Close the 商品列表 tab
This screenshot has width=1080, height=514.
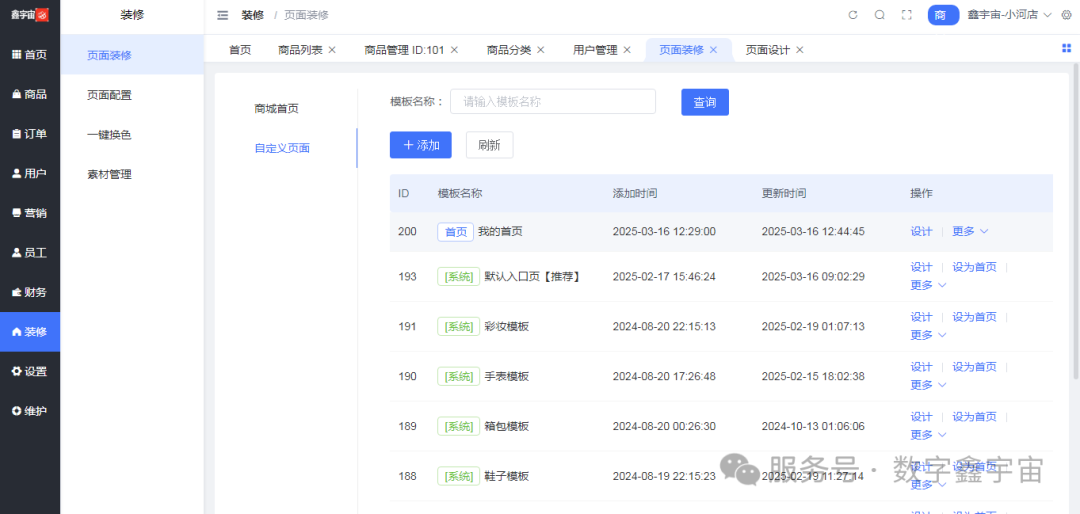click(x=332, y=50)
